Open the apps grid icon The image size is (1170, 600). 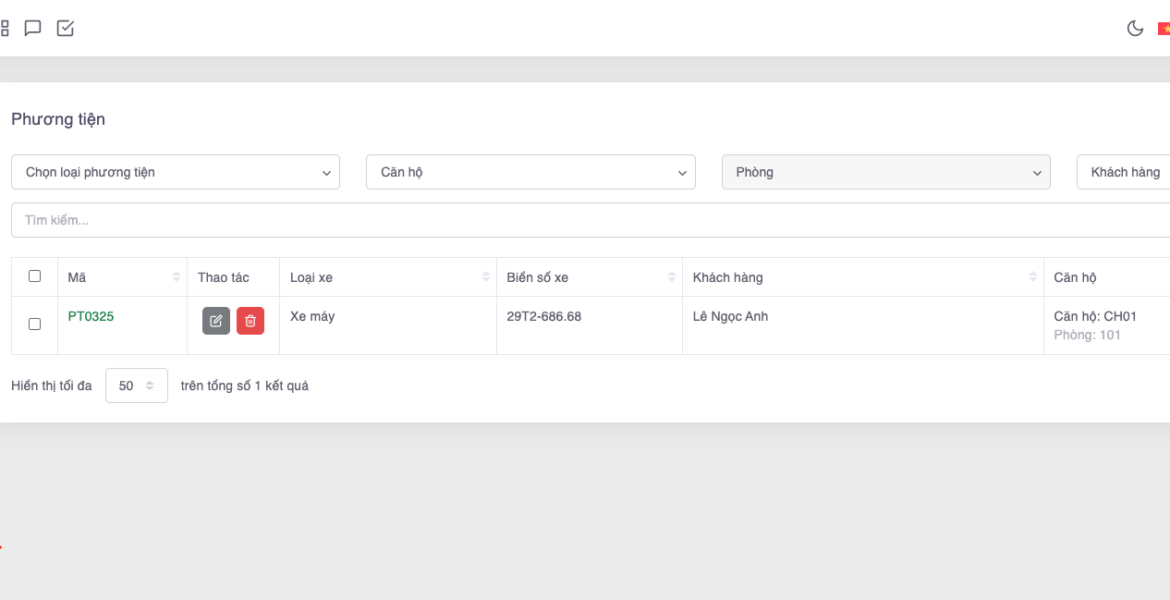click(5, 28)
